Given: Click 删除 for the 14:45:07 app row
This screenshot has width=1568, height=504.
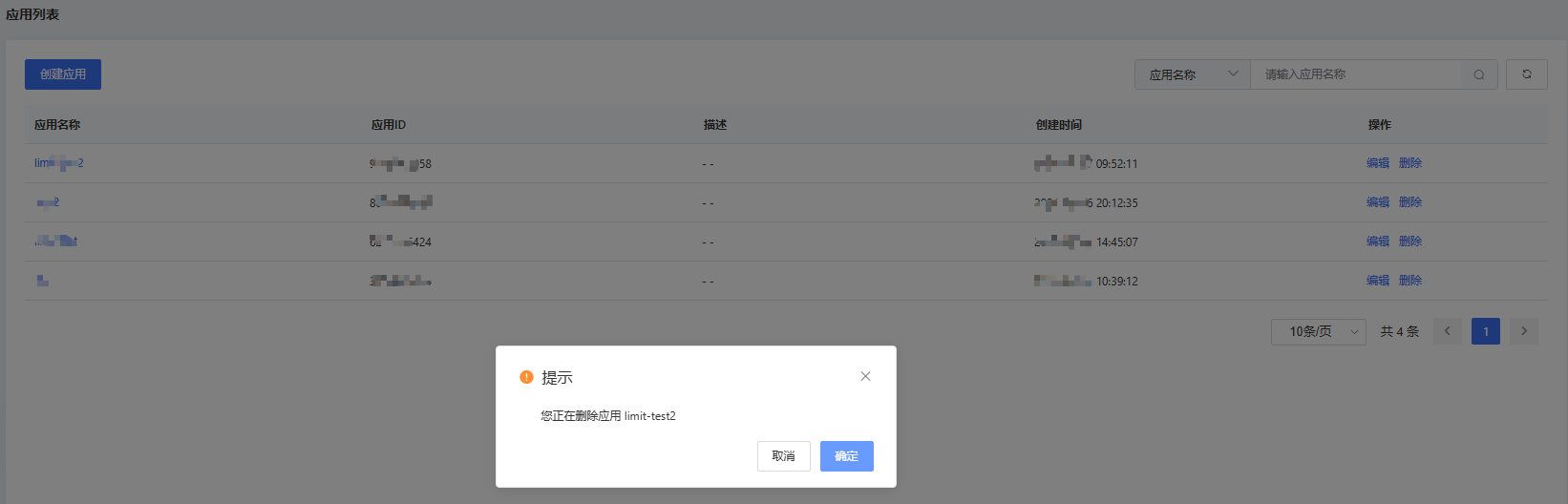Looking at the screenshot, I should pos(1410,241).
